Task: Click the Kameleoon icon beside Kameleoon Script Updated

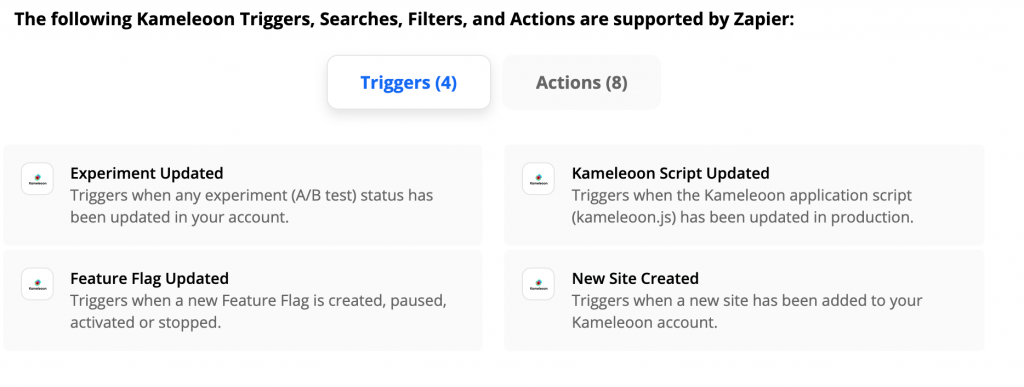Action: coord(538,179)
